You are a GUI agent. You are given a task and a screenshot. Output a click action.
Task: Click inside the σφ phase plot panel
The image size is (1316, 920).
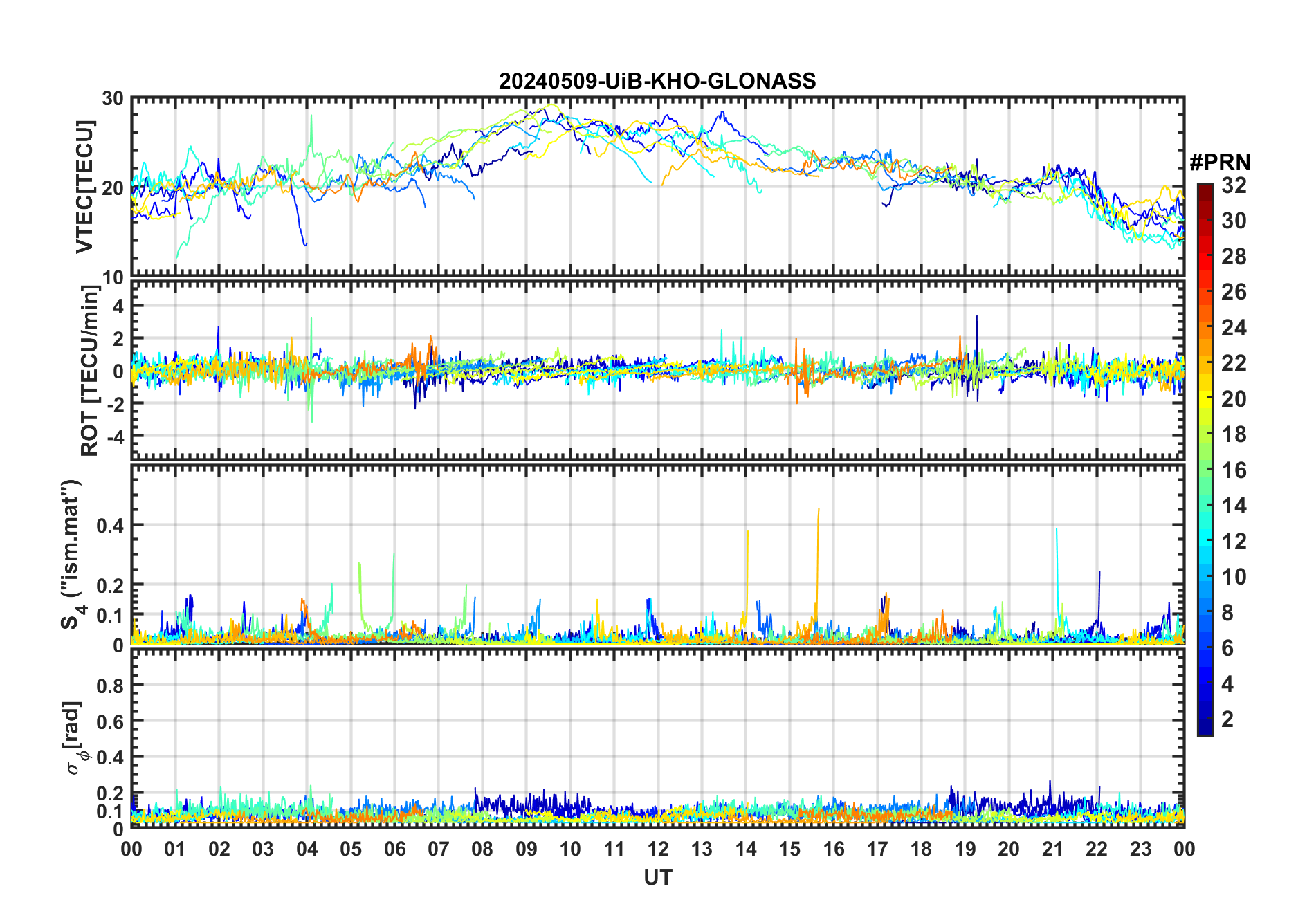click(x=658, y=738)
